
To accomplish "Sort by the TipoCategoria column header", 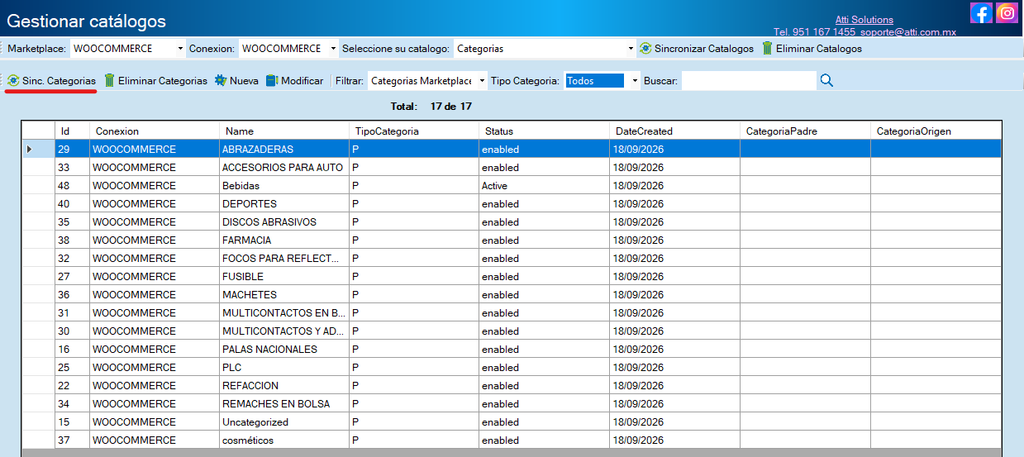I will (x=414, y=131).
